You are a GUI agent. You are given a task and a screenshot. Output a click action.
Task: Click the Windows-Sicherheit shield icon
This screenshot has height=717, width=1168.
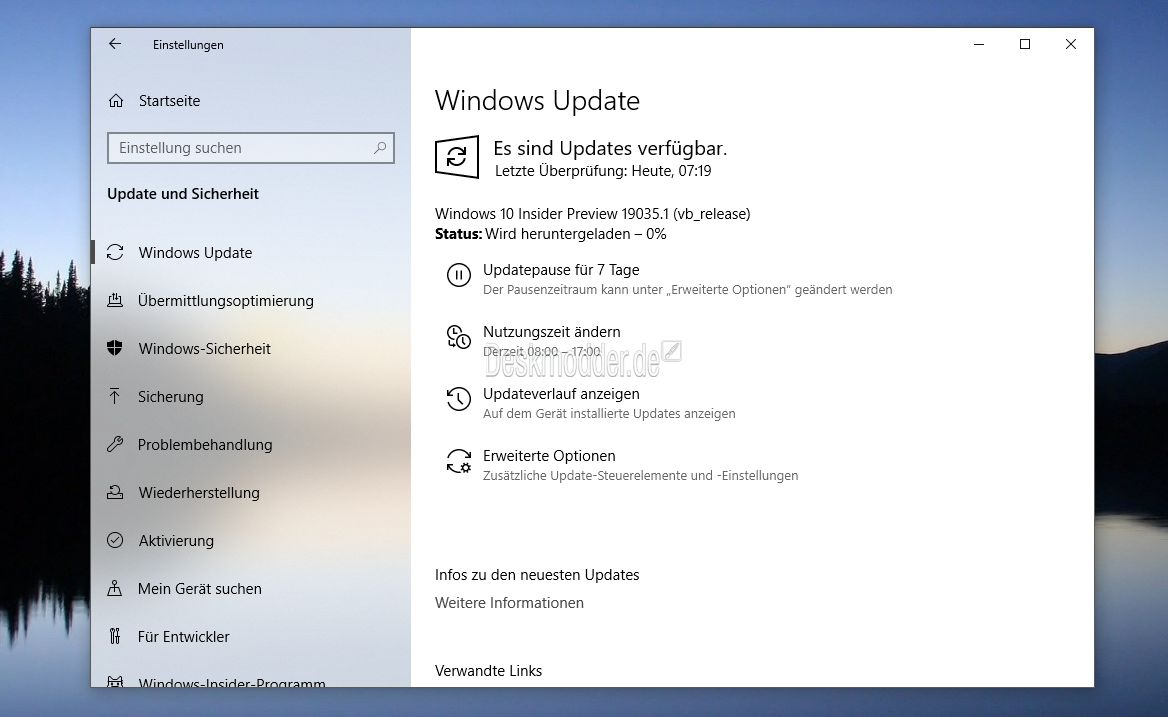pyautogui.click(x=115, y=348)
